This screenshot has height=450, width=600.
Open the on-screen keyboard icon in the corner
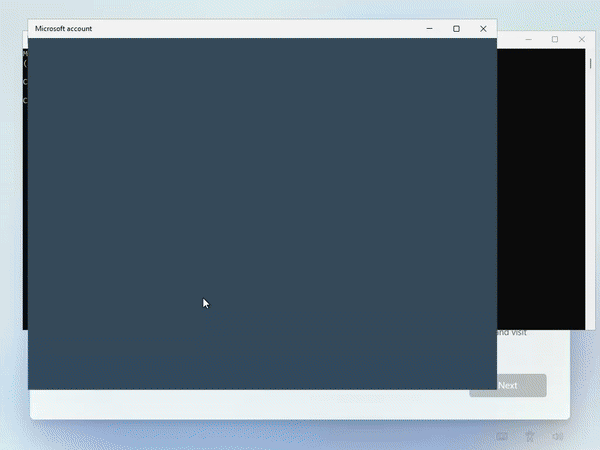click(x=502, y=436)
